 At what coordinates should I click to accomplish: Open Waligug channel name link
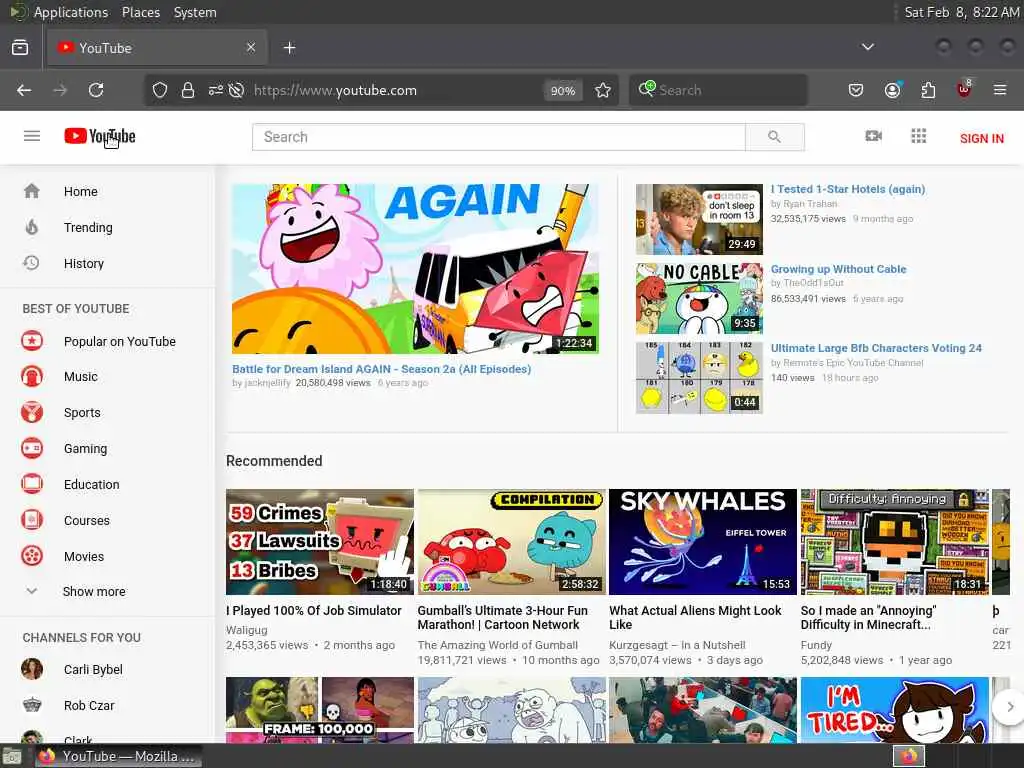247,630
